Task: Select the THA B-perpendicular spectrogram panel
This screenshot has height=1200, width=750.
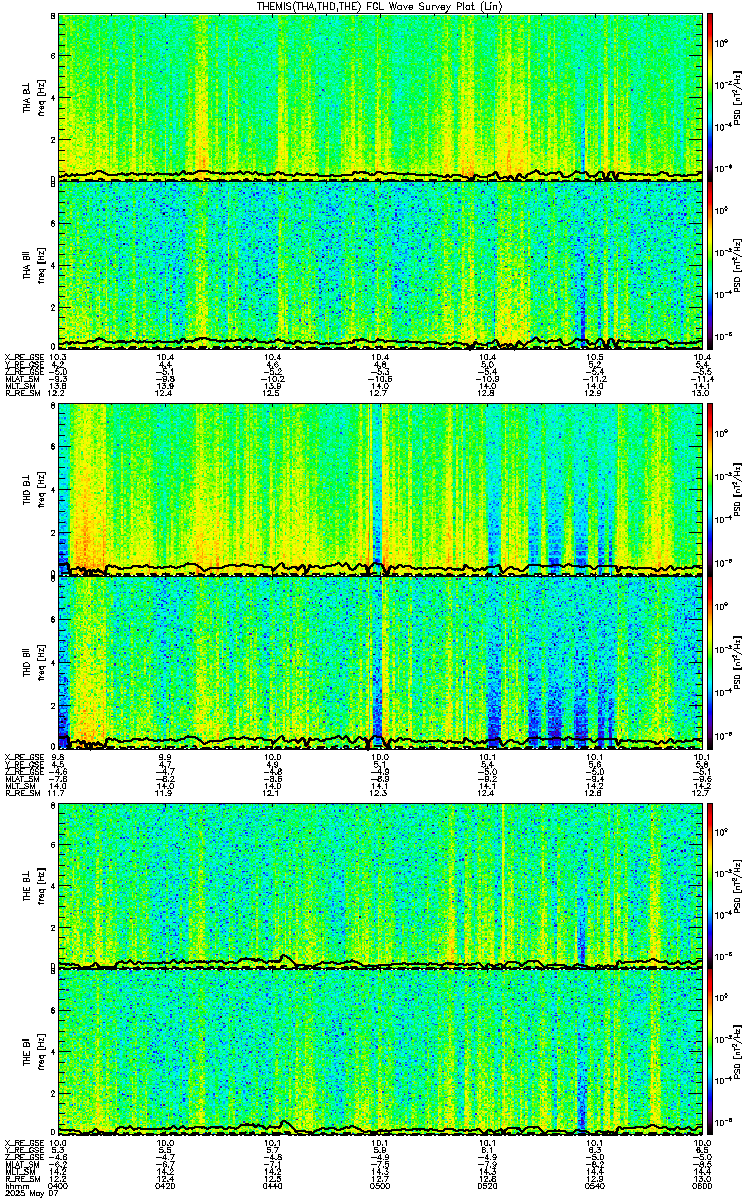Action: tap(380, 96)
